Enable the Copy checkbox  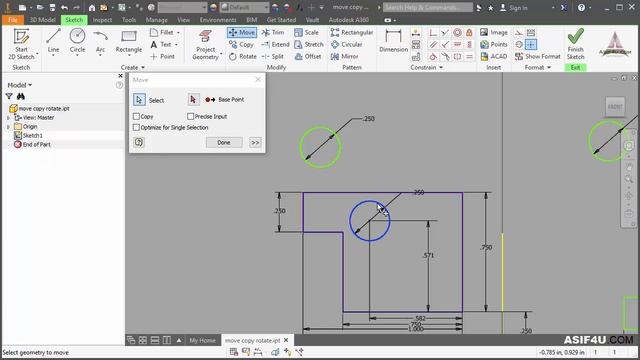point(137,116)
